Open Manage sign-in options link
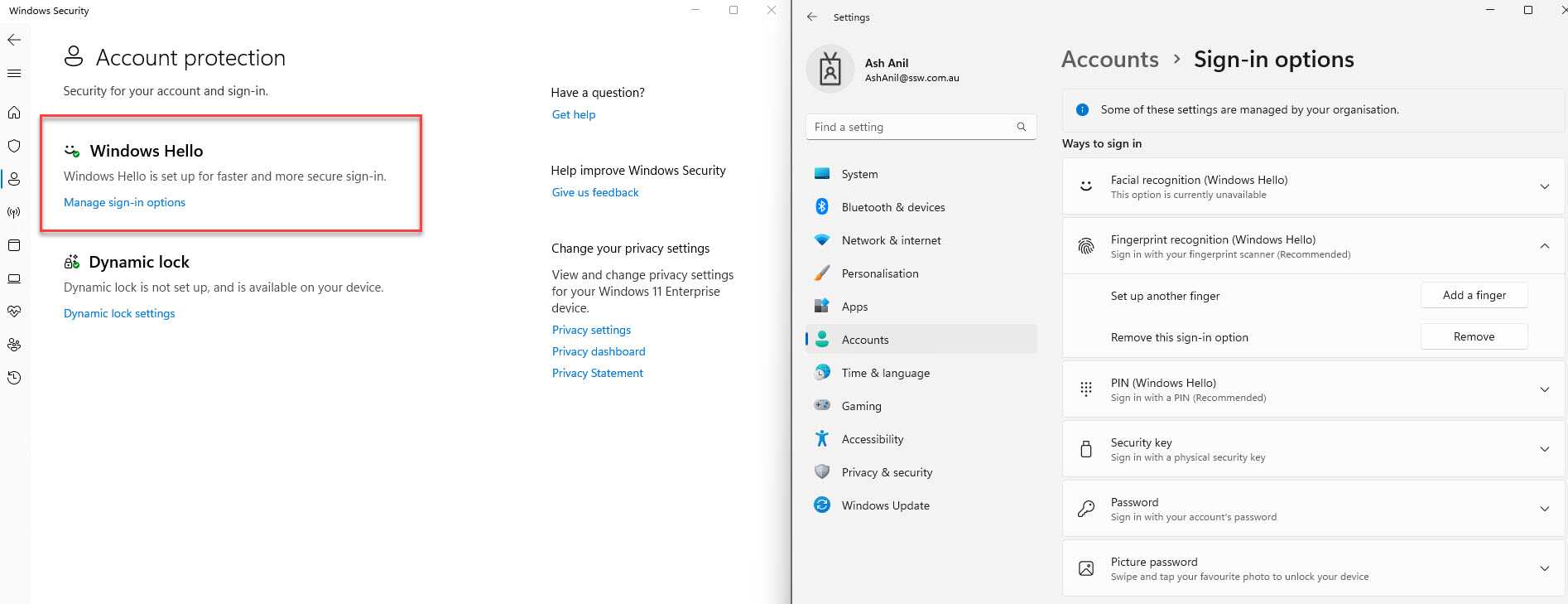The height and width of the screenshot is (604, 1568). pos(124,202)
